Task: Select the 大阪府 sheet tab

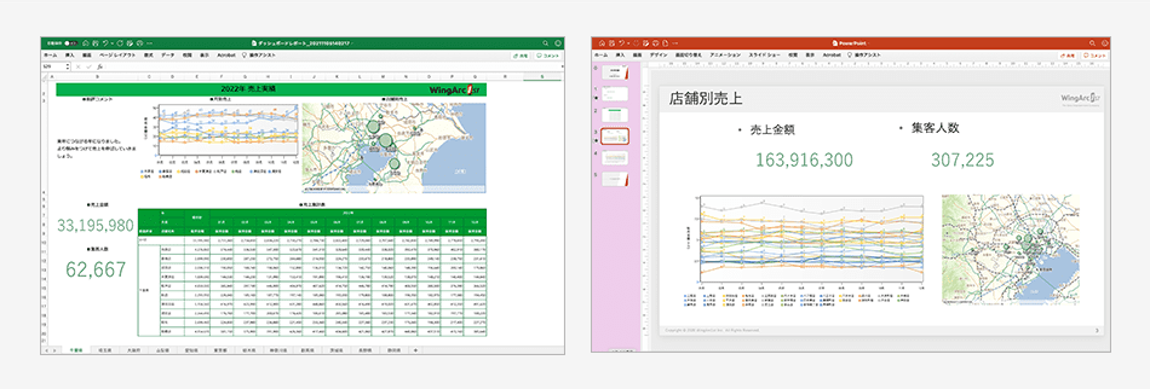Action: [133, 350]
